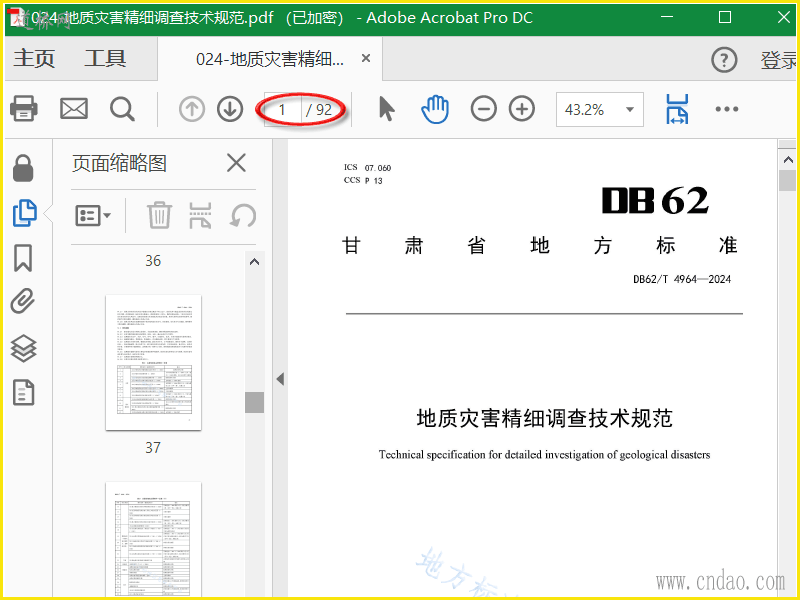Click the ICS 07.060 text
The height and width of the screenshot is (600, 800).
pyautogui.click(x=367, y=167)
